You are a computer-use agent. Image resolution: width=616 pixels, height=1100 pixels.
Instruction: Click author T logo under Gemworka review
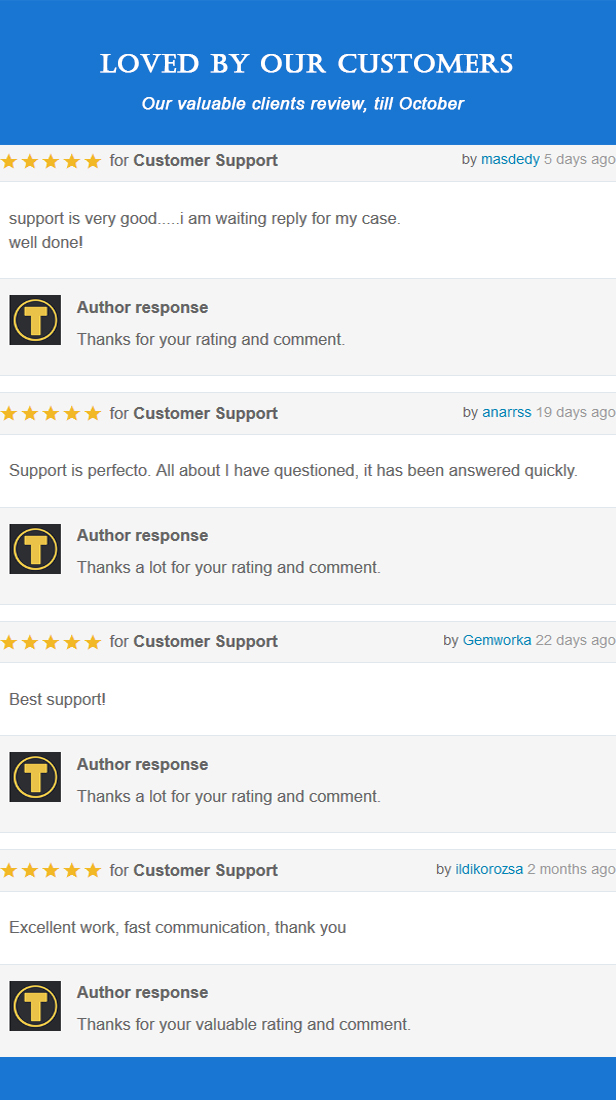click(x=35, y=777)
